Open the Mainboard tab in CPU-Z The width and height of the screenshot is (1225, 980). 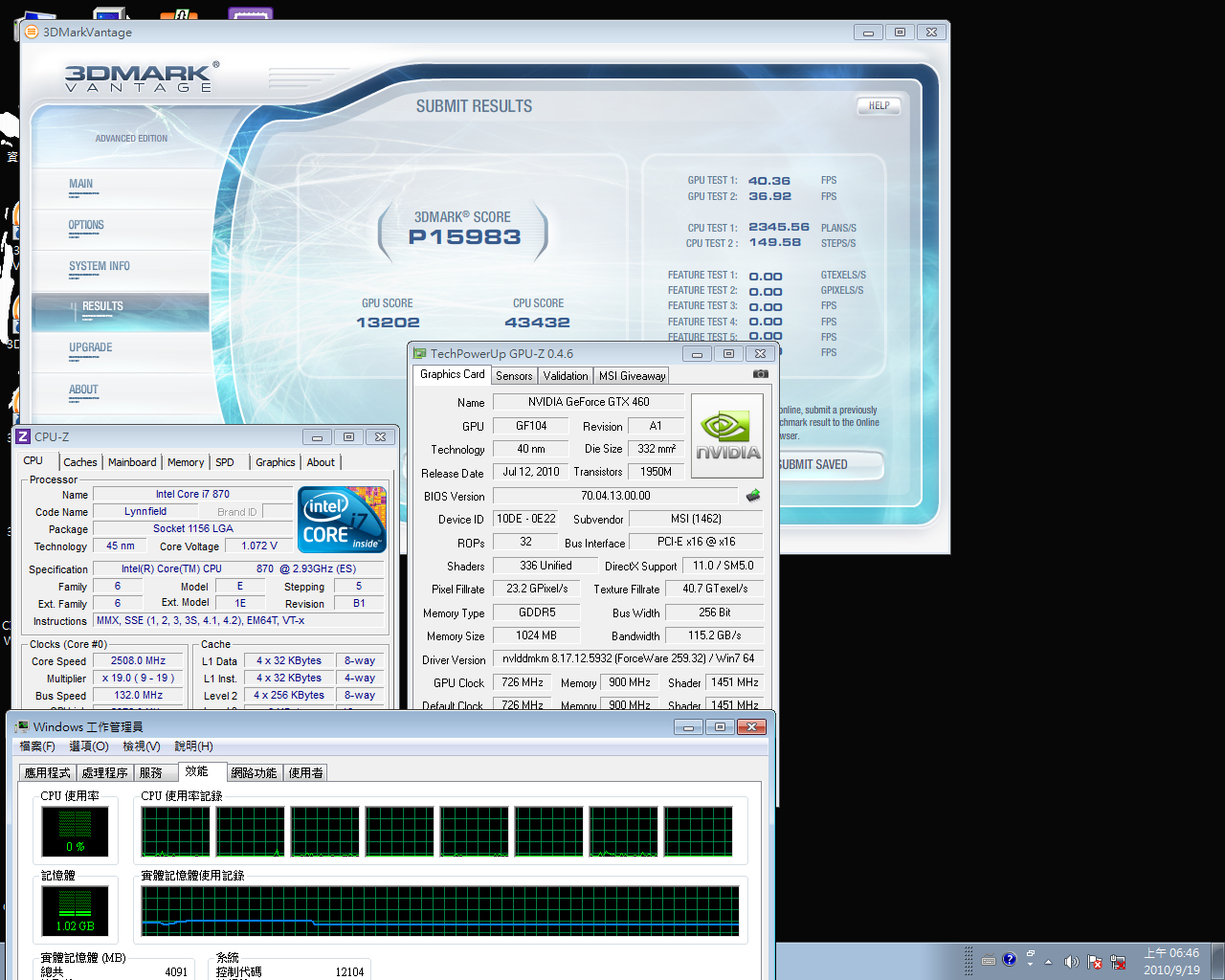pos(132,462)
